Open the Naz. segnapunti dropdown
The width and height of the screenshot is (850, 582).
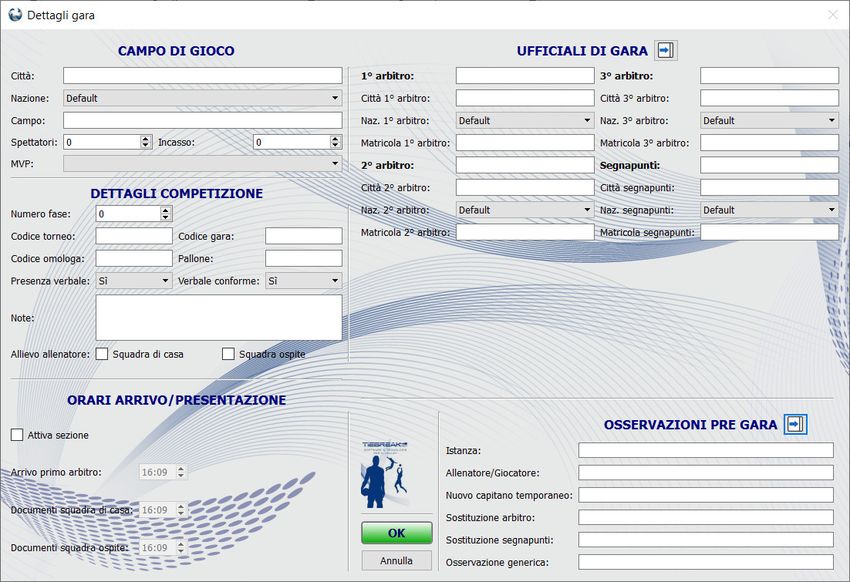point(769,210)
